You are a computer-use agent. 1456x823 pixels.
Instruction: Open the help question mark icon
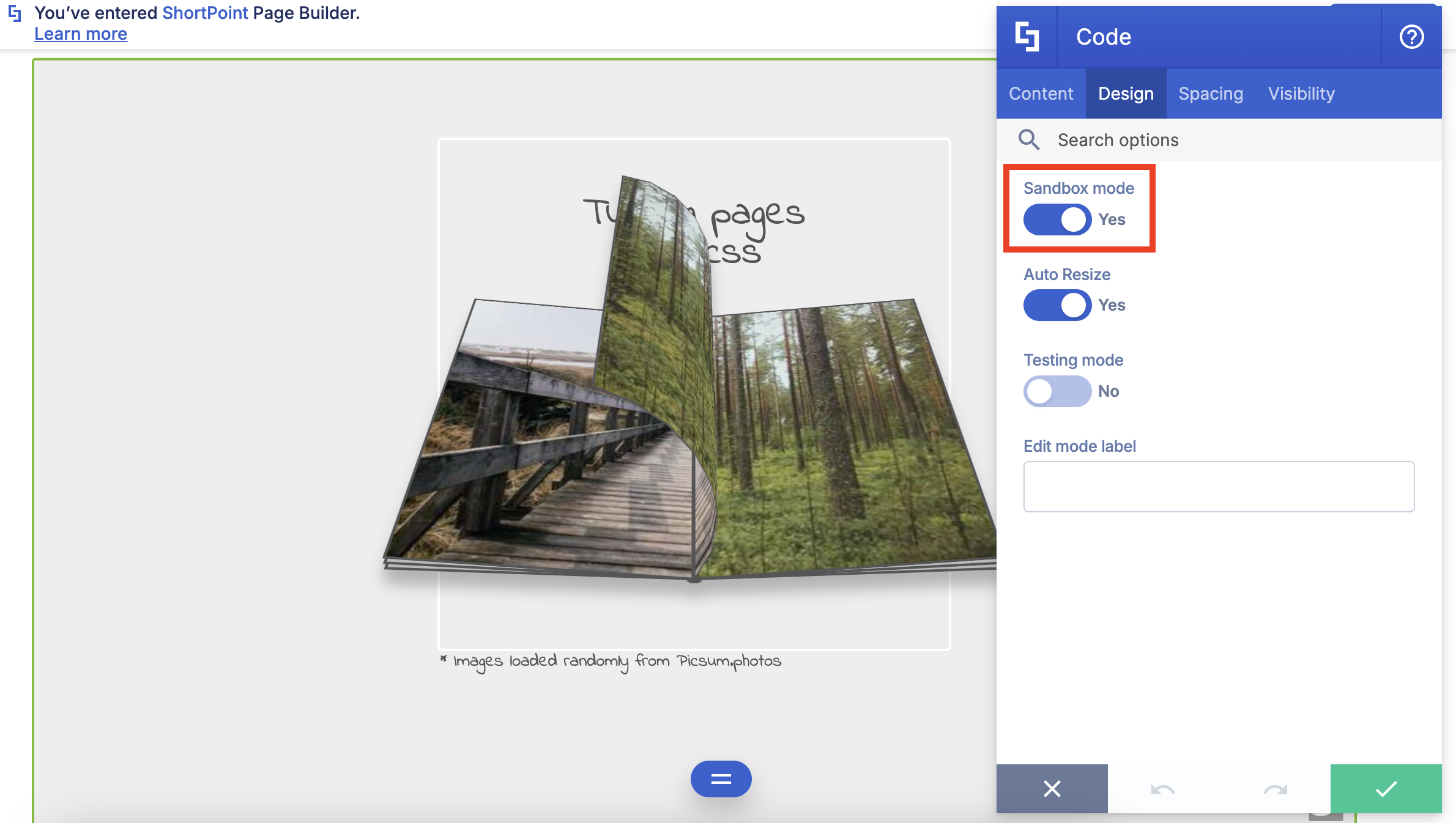tap(1411, 37)
